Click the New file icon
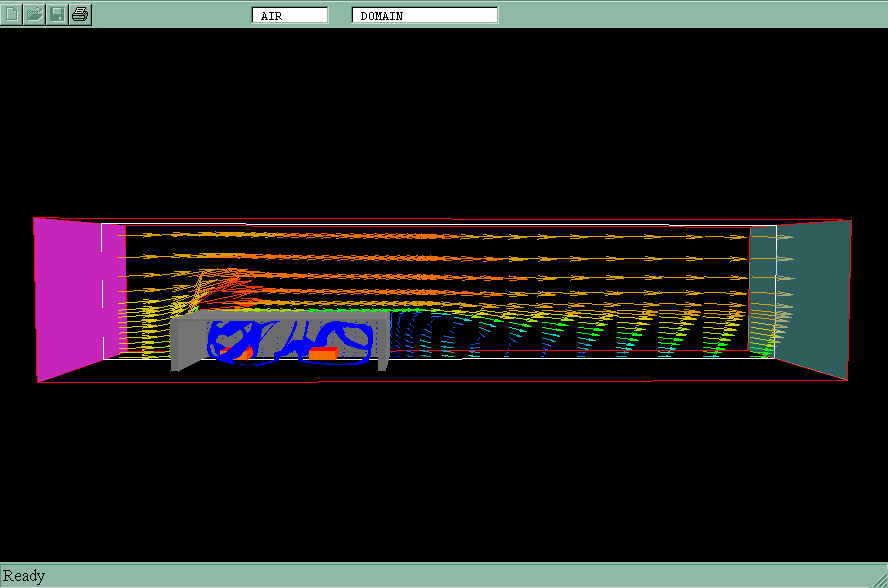 11,14
